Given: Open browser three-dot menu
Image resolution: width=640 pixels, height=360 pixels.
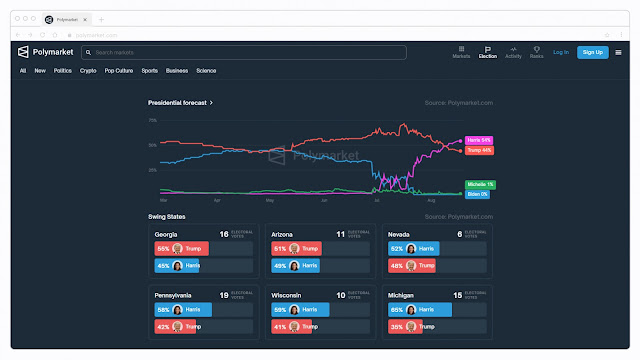Looking at the screenshot, I should coord(621,35).
